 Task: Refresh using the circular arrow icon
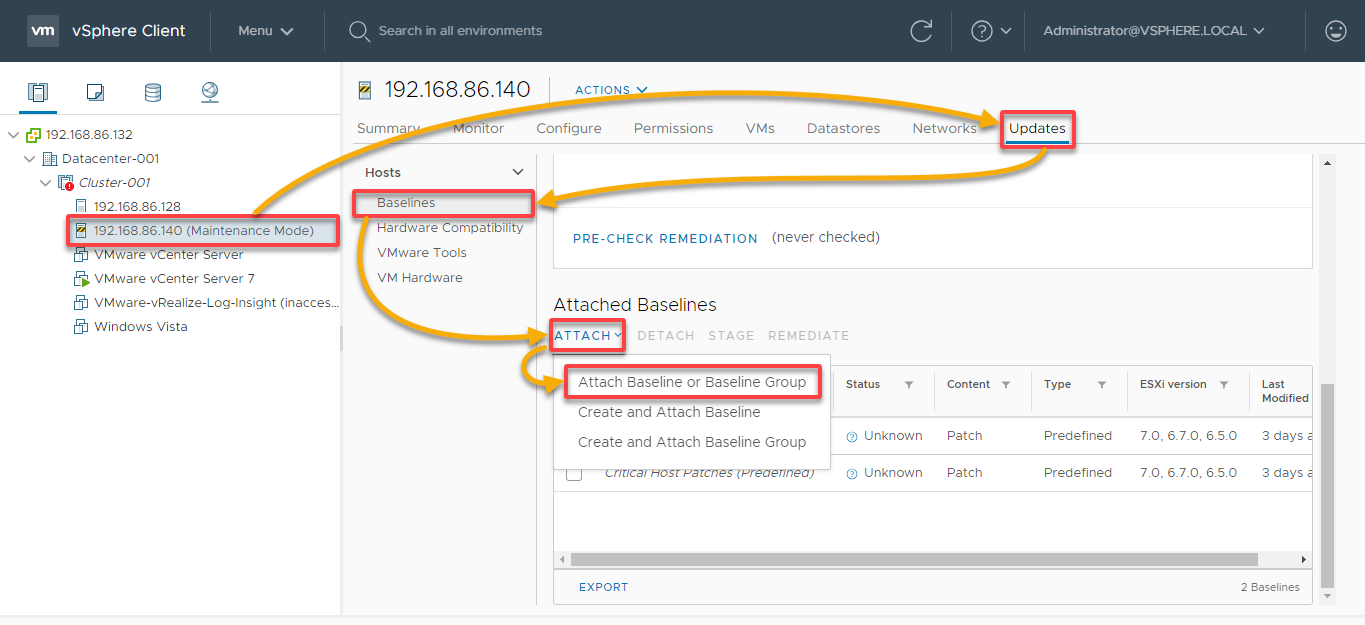click(x=921, y=31)
